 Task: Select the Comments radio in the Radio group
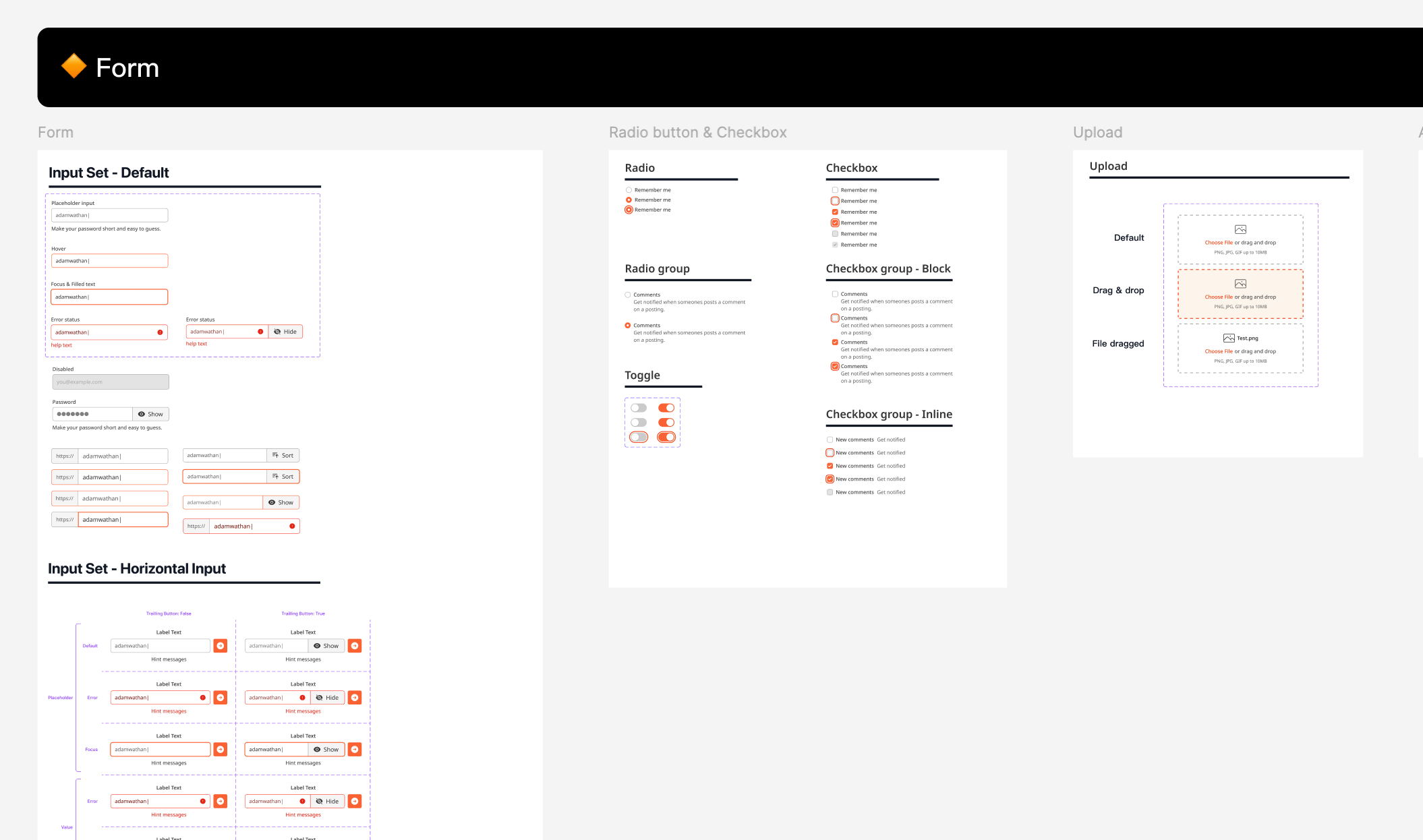(x=627, y=294)
